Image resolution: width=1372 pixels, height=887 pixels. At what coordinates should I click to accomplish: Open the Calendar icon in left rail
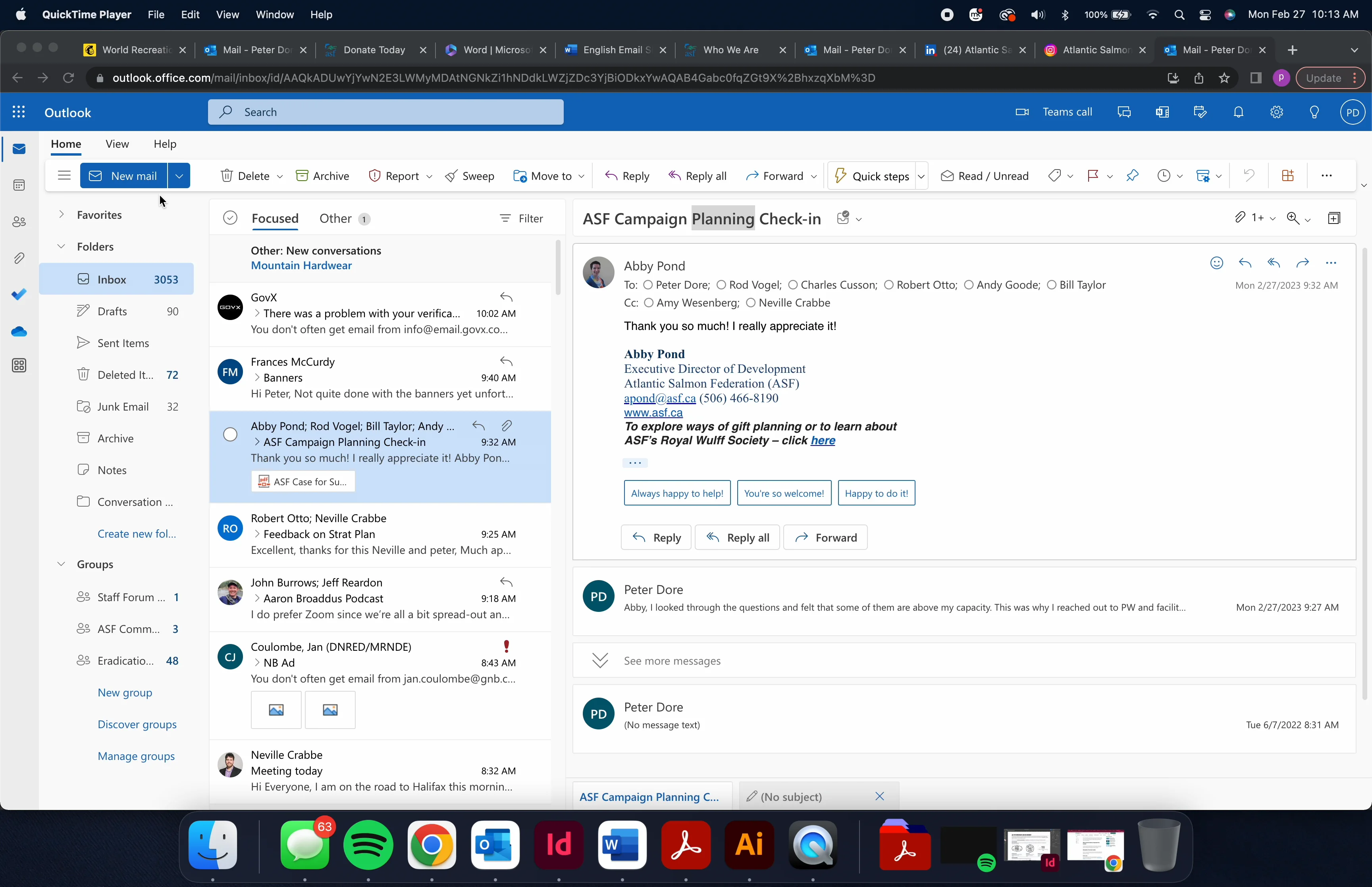pos(19,185)
